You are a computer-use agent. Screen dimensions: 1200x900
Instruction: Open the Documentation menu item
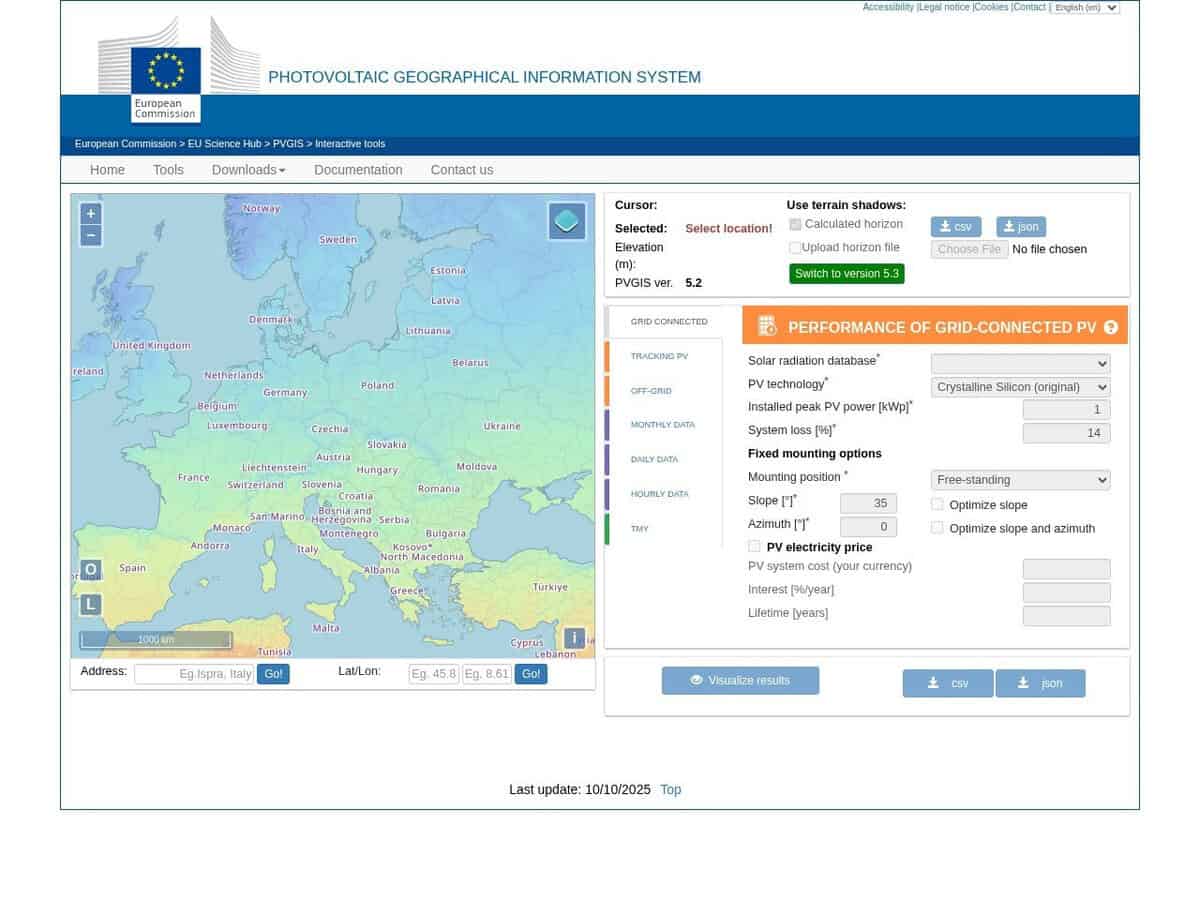(x=358, y=170)
